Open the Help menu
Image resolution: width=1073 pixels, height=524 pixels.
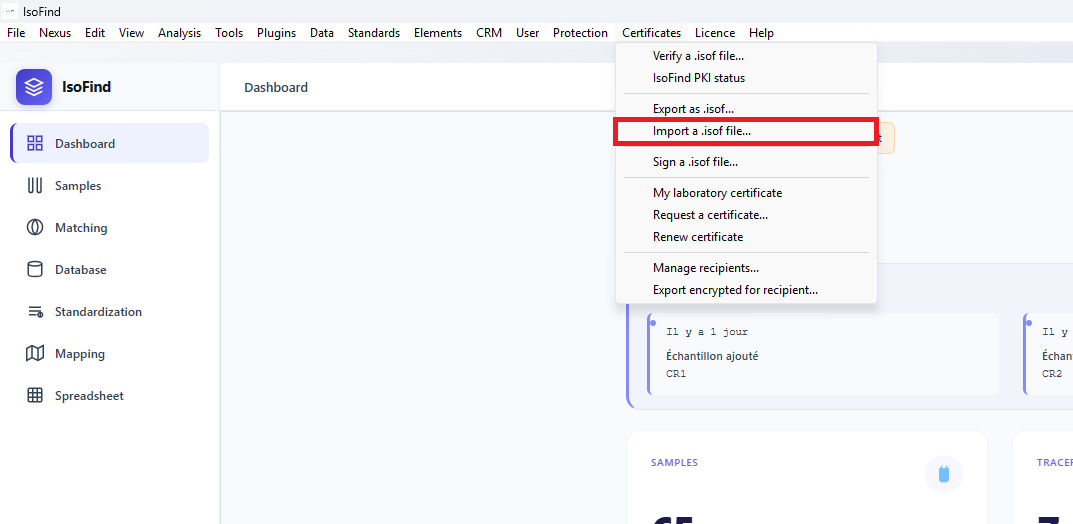pos(761,33)
